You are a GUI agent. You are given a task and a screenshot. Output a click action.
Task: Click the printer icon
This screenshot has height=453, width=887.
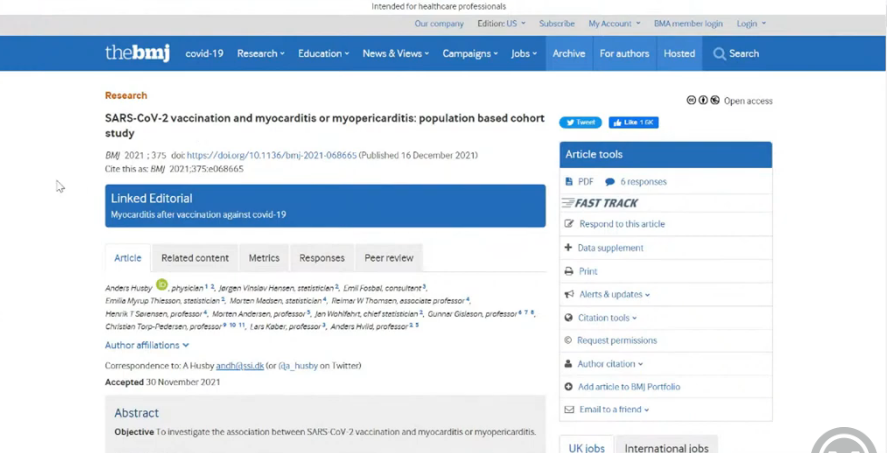[x=569, y=271]
